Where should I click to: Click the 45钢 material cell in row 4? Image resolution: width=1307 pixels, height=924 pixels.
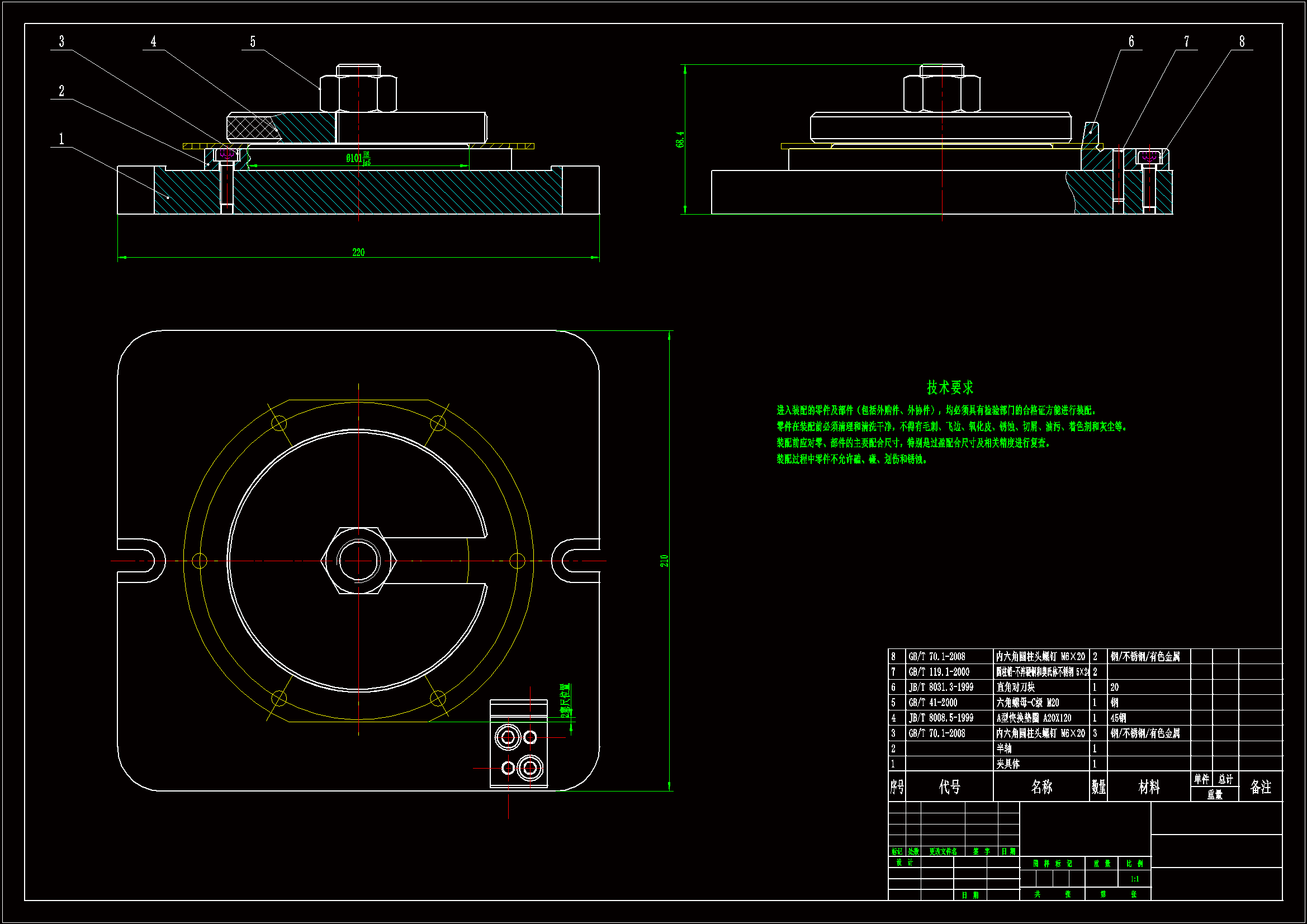(1118, 718)
